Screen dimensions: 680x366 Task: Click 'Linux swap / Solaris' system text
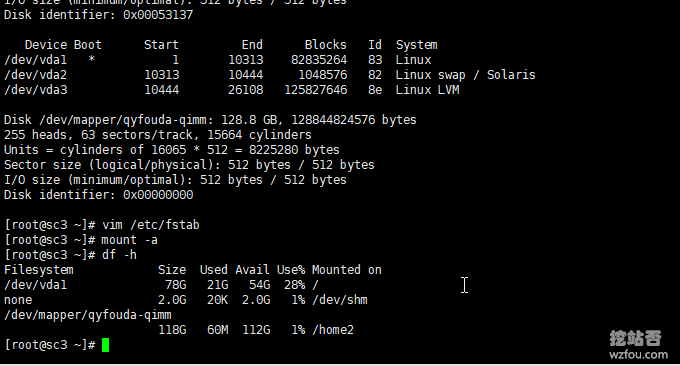coord(465,75)
